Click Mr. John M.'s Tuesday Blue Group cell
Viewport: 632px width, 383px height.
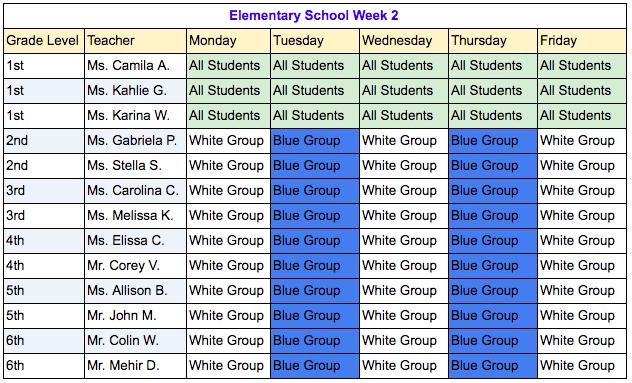point(315,316)
